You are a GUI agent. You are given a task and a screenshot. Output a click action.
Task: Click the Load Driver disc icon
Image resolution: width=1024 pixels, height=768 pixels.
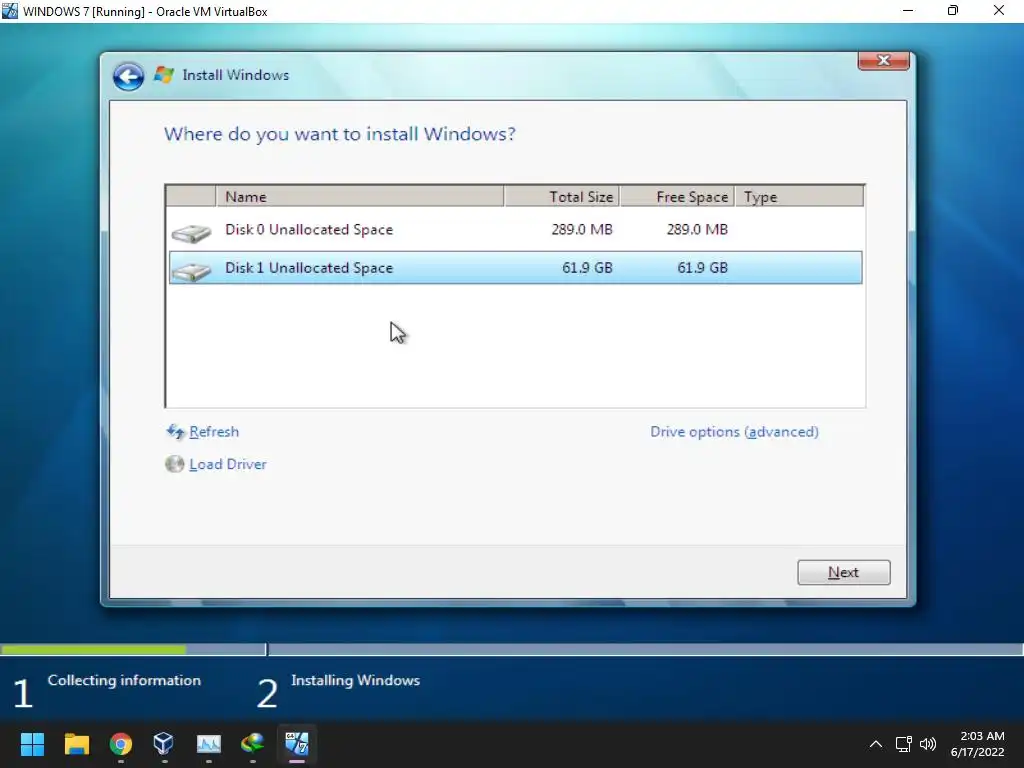[x=174, y=464]
